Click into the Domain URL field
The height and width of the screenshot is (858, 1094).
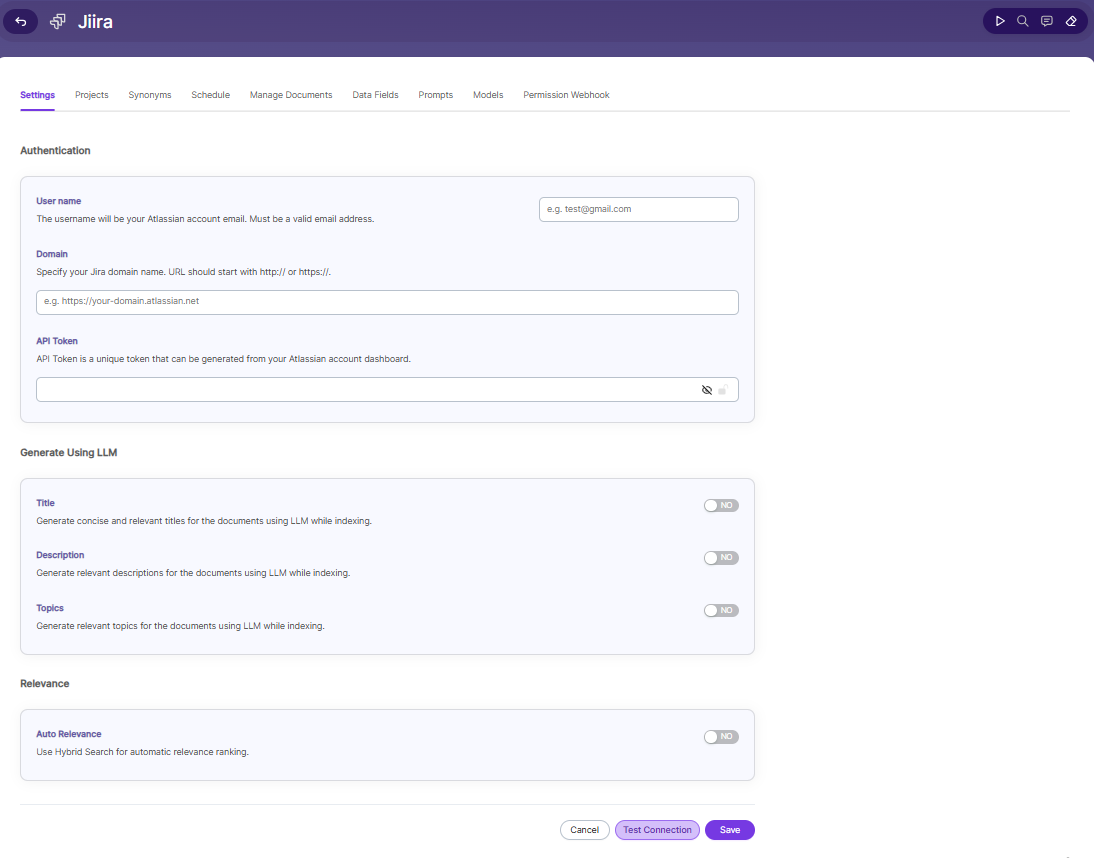(387, 302)
